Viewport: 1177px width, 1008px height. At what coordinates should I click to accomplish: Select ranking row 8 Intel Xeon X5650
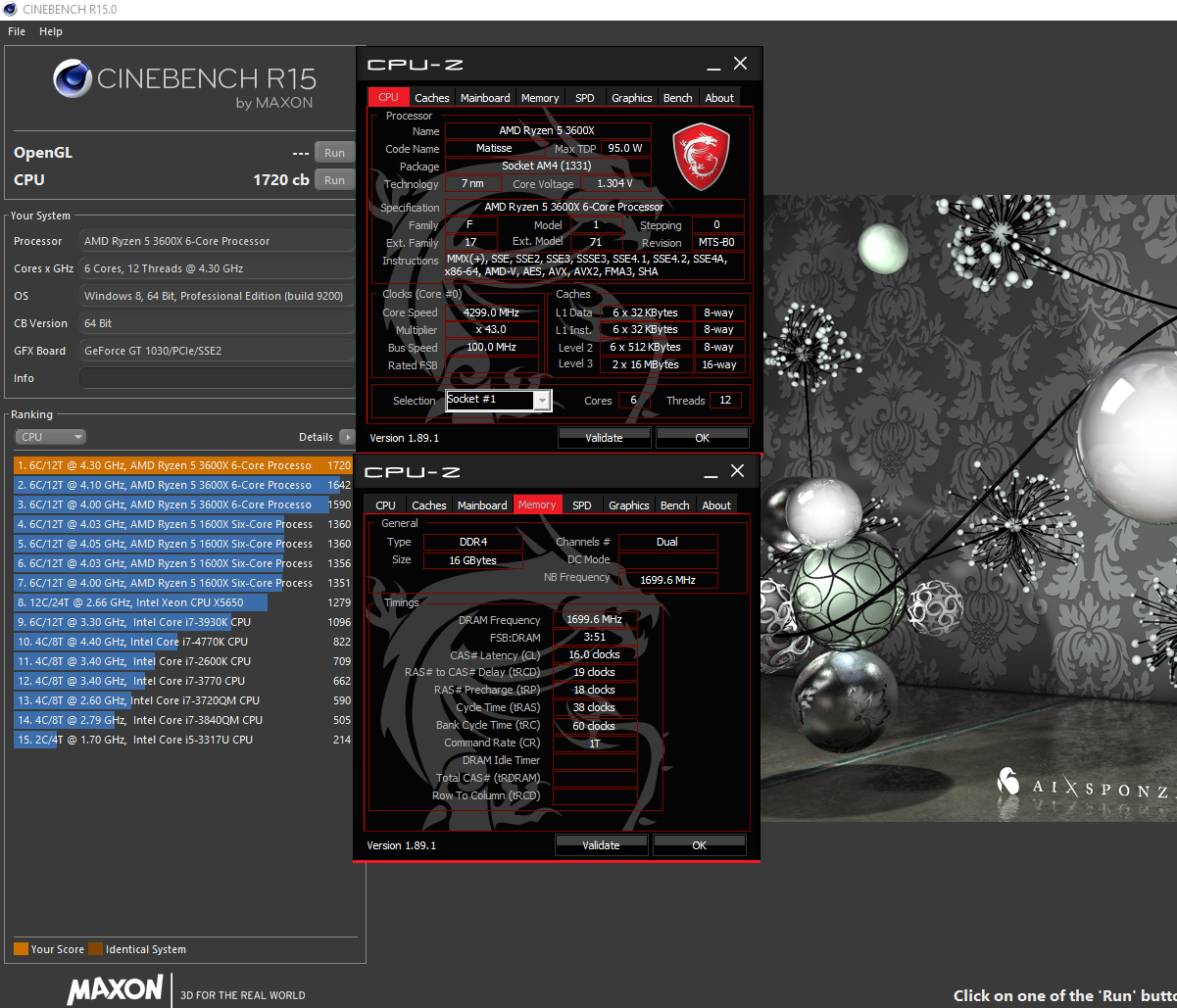183,602
